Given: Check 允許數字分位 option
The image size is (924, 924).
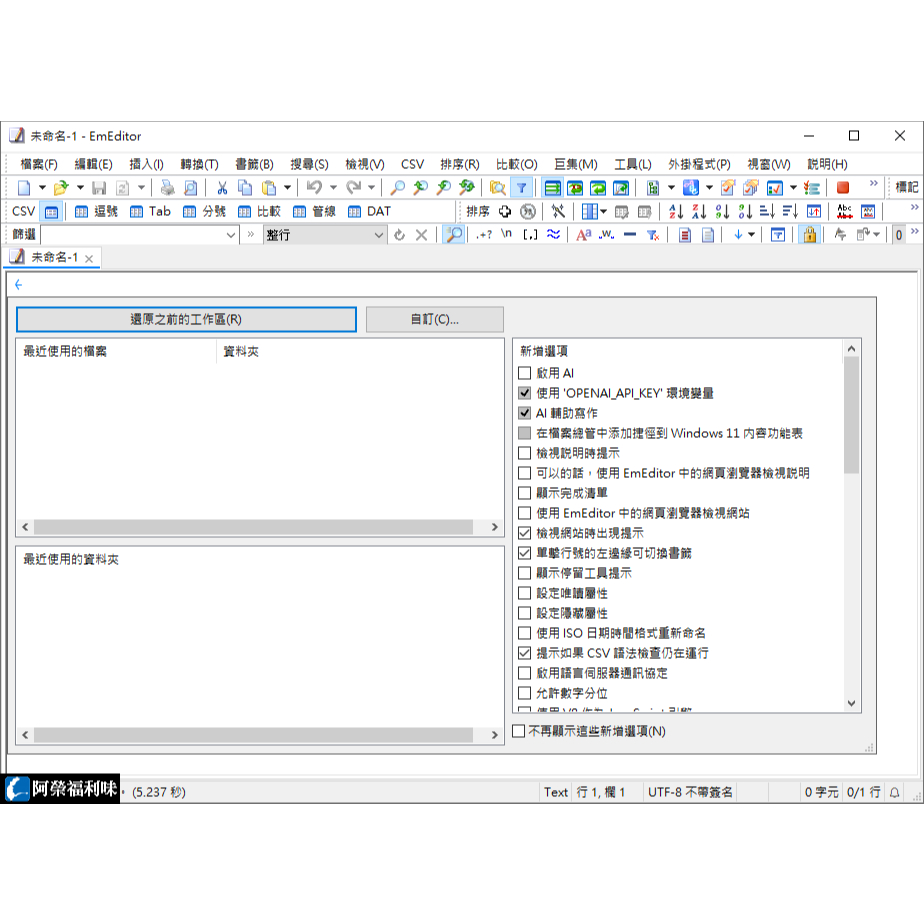Looking at the screenshot, I should point(524,693).
